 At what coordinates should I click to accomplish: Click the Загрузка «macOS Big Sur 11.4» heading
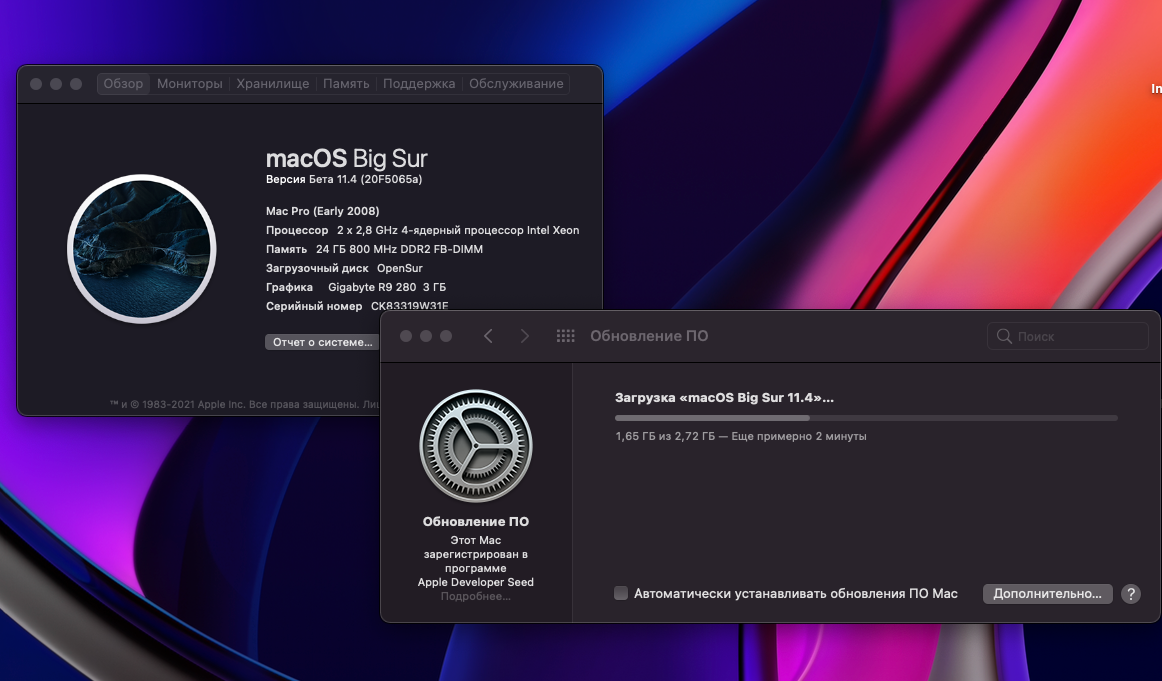click(724, 398)
